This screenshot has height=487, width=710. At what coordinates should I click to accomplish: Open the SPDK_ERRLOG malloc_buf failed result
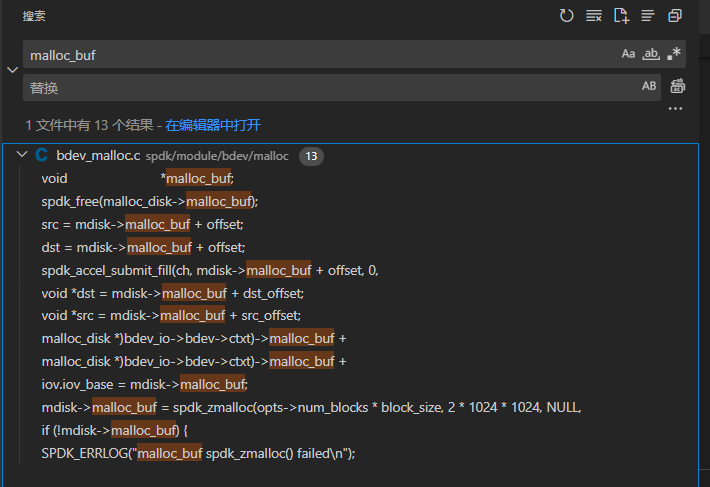click(x=198, y=454)
